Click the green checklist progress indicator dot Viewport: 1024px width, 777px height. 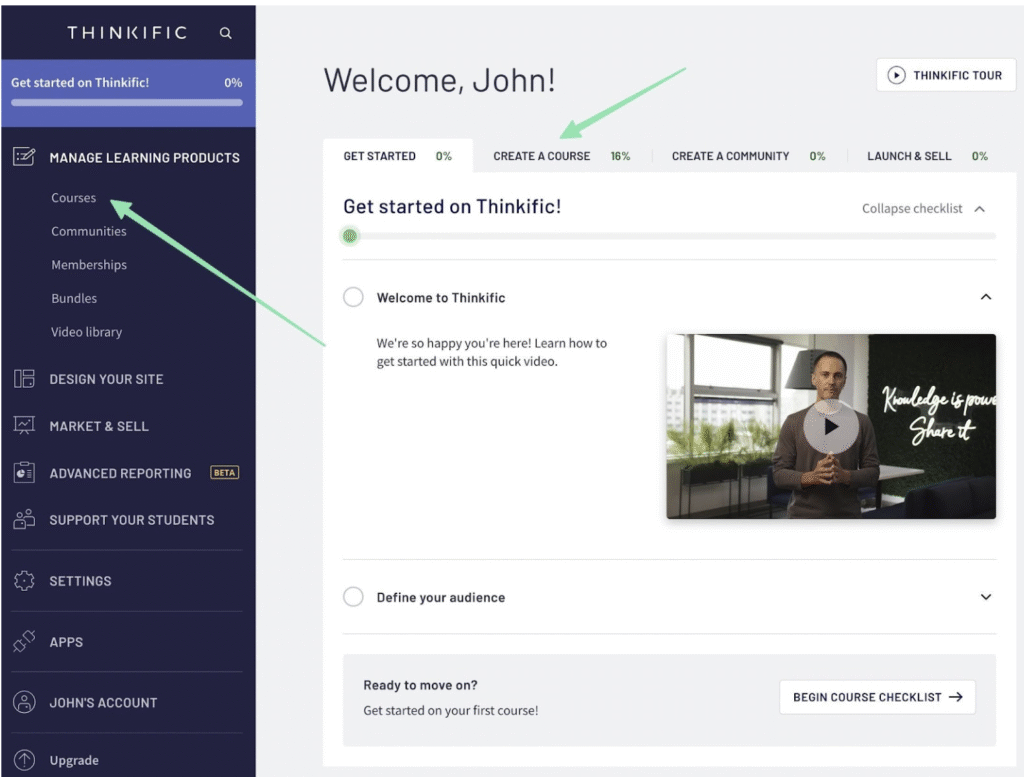point(350,236)
